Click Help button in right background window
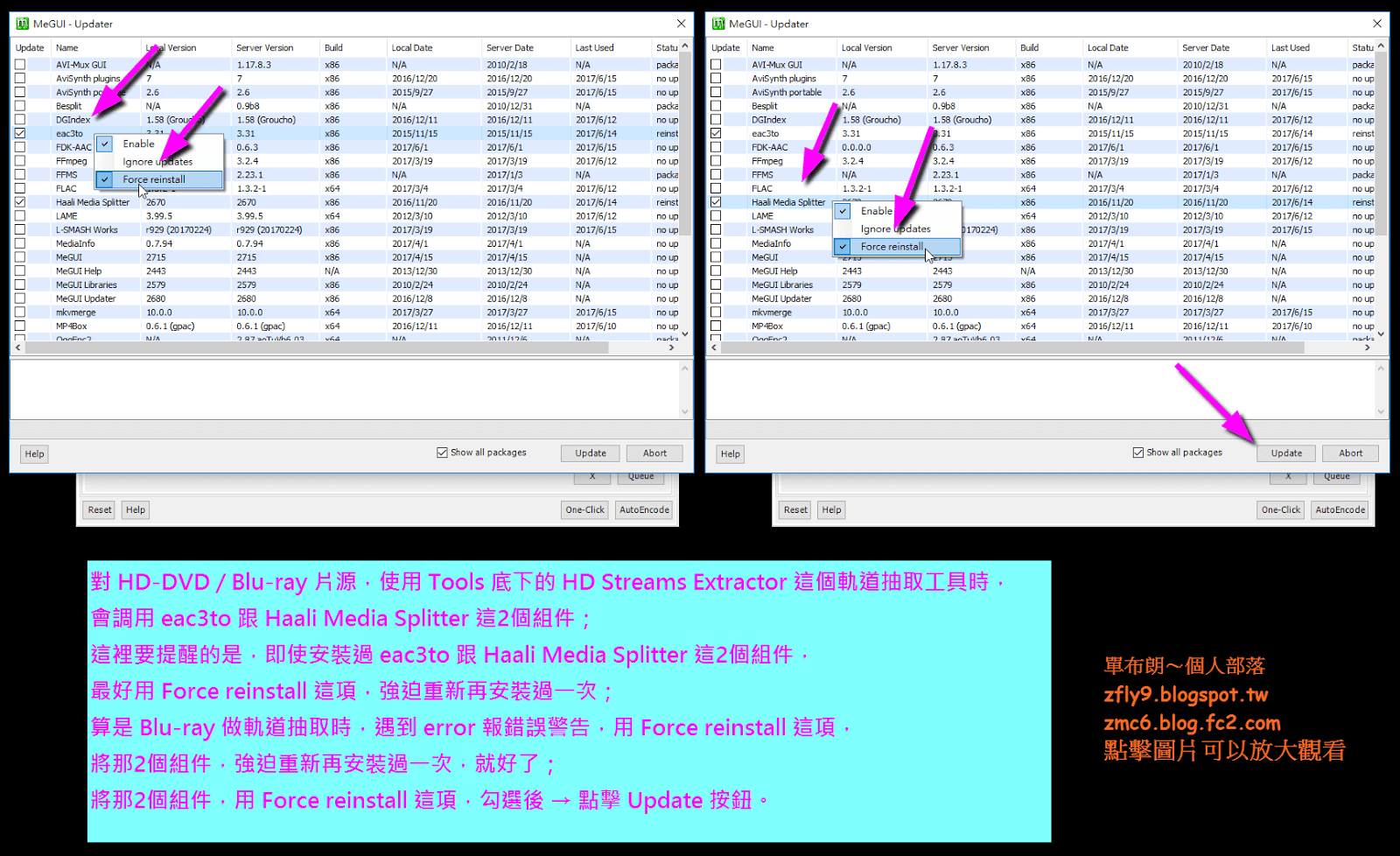The height and width of the screenshot is (856, 1400). pyautogui.click(x=831, y=509)
